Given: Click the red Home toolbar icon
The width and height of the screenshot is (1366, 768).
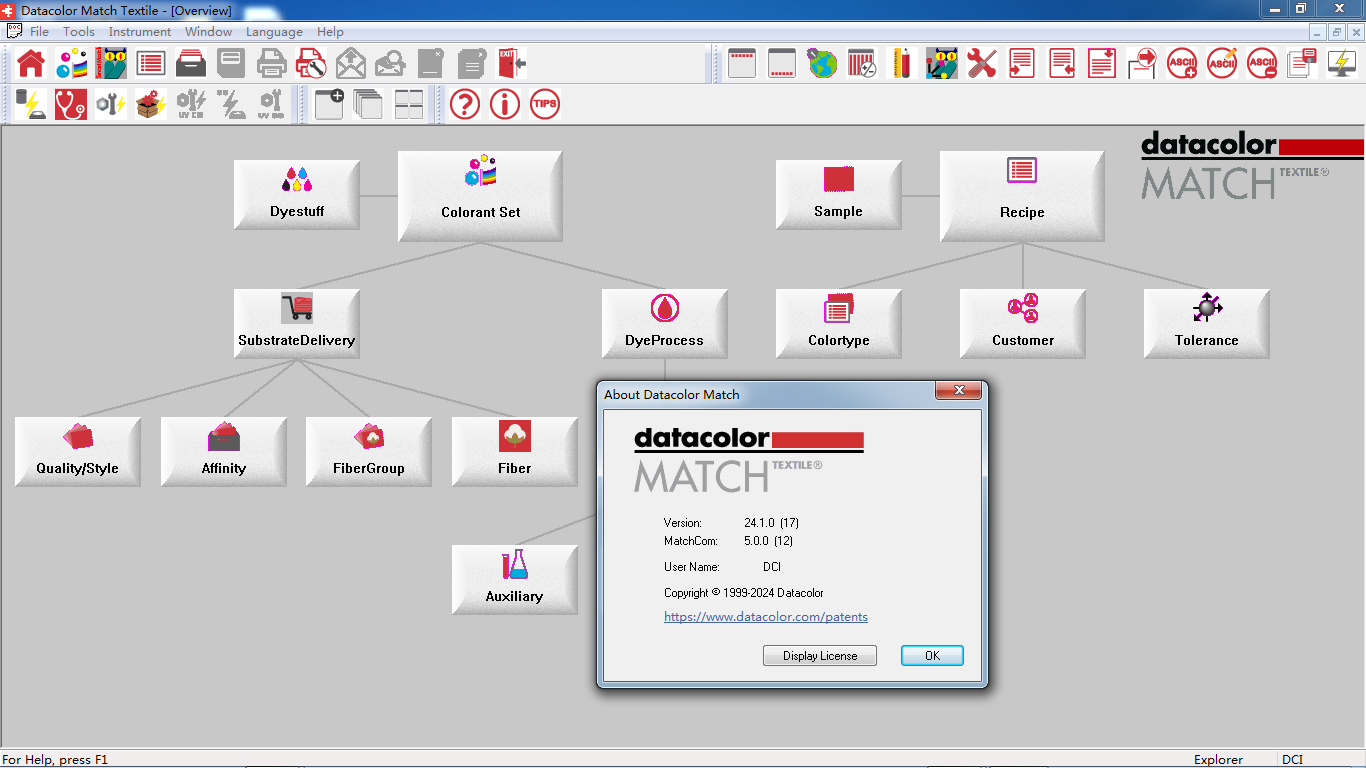Looking at the screenshot, I should tap(31, 64).
